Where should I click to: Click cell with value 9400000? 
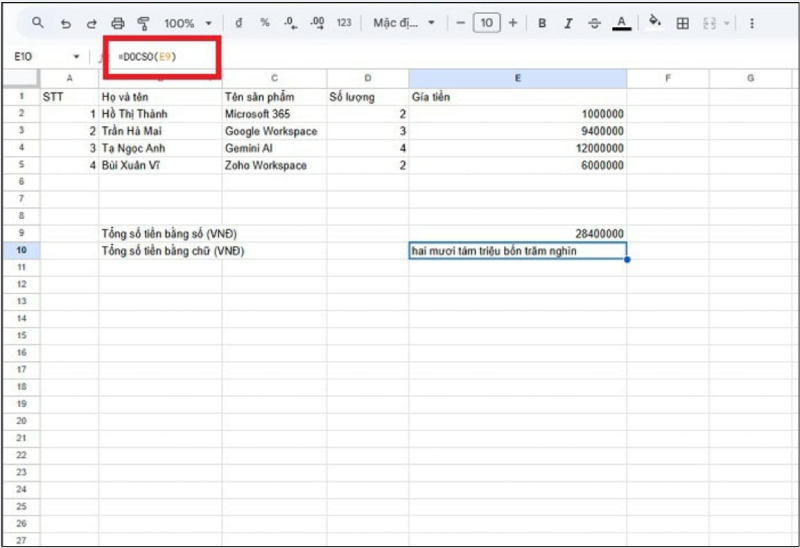tap(518, 131)
